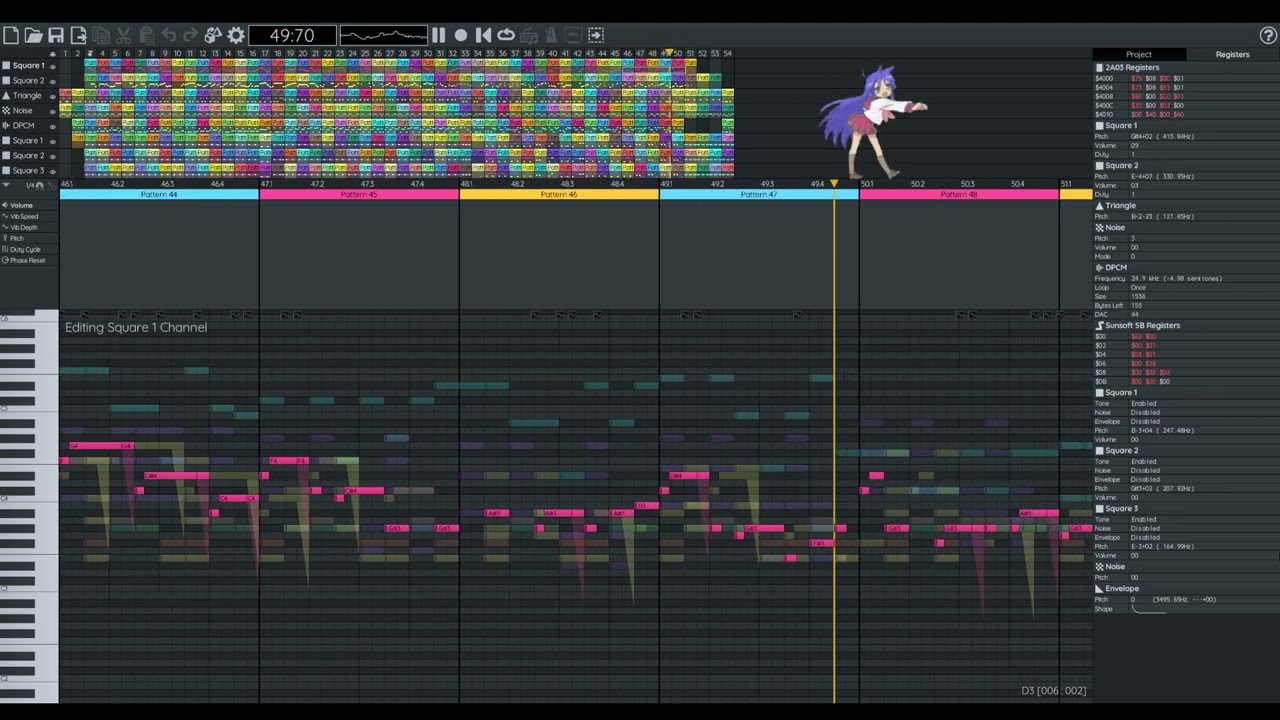Select the Noise channel
Image resolution: width=1280 pixels, height=720 pixels.
22,111
